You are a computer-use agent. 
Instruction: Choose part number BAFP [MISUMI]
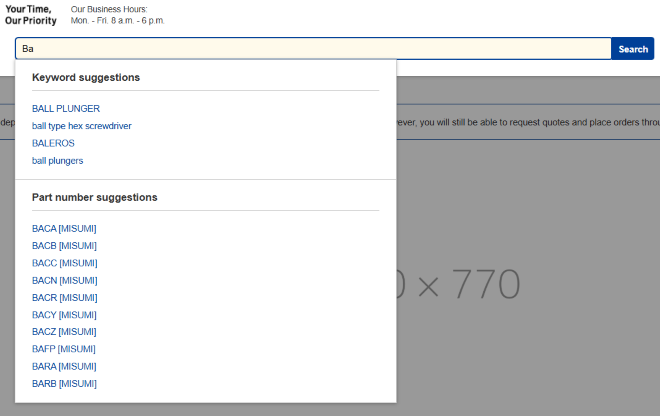[64, 349]
